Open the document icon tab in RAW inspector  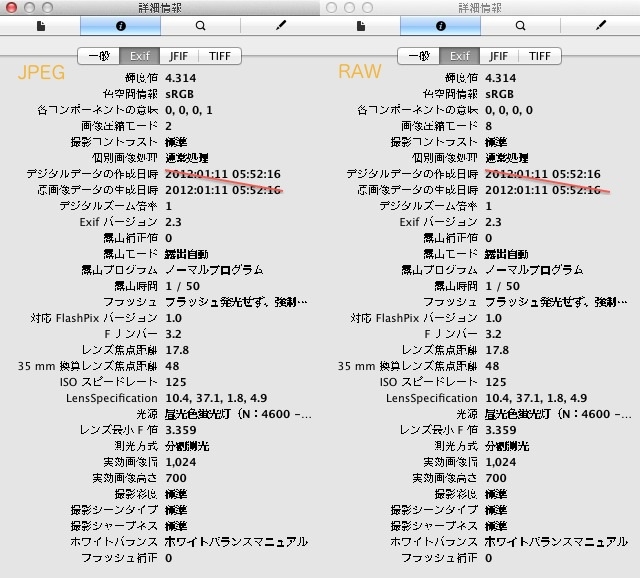(361, 26)
